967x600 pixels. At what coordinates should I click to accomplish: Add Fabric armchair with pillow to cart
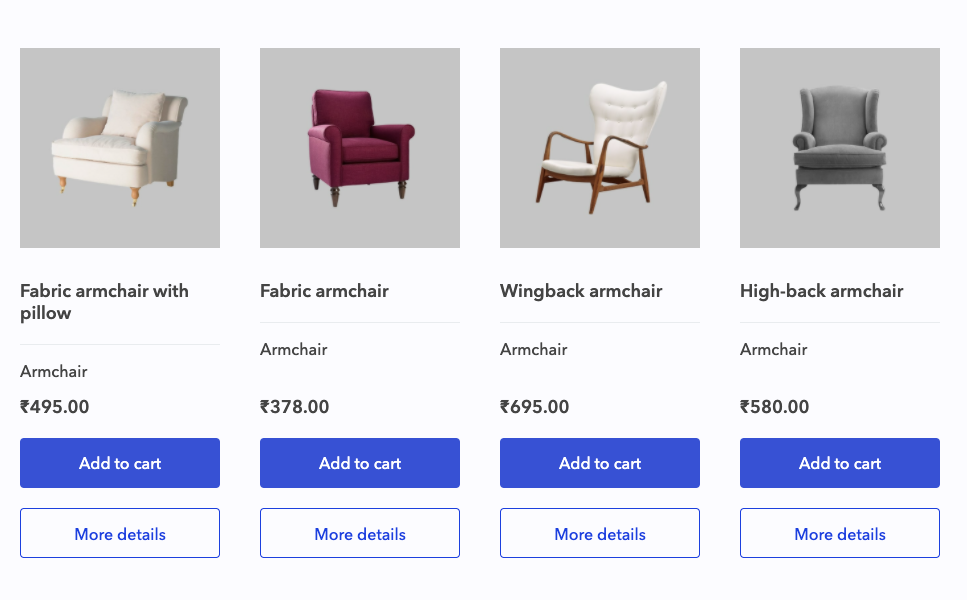120,463
